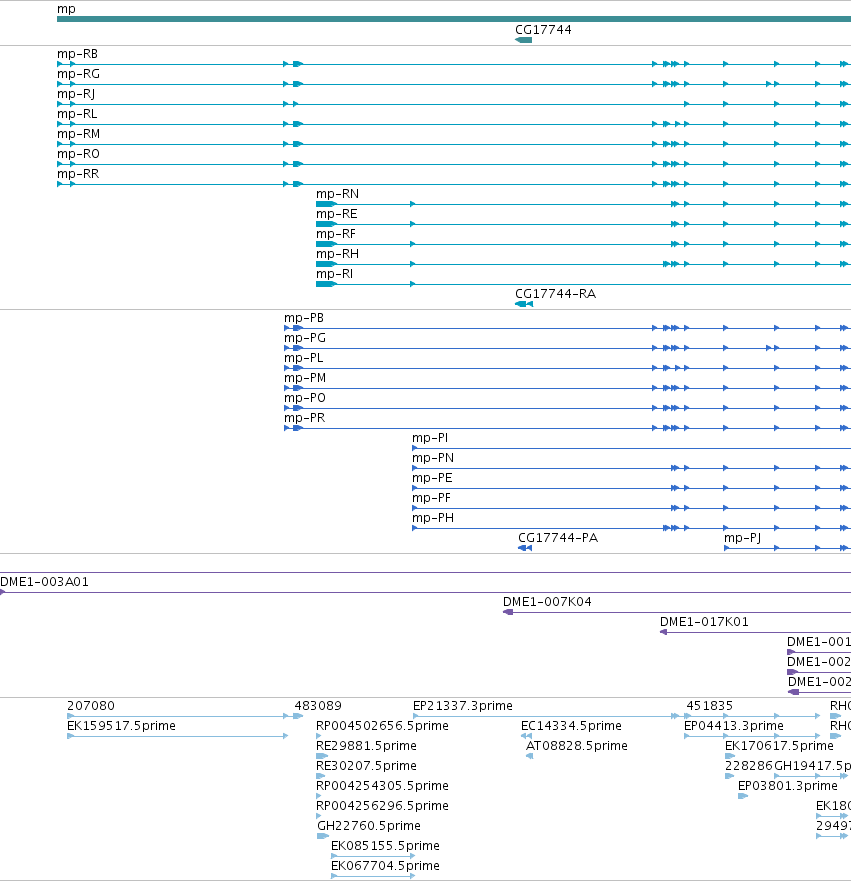Choose the 'RE30207.5prime' EST label
Screen dimensions: 851x881
tap(366, 766)
